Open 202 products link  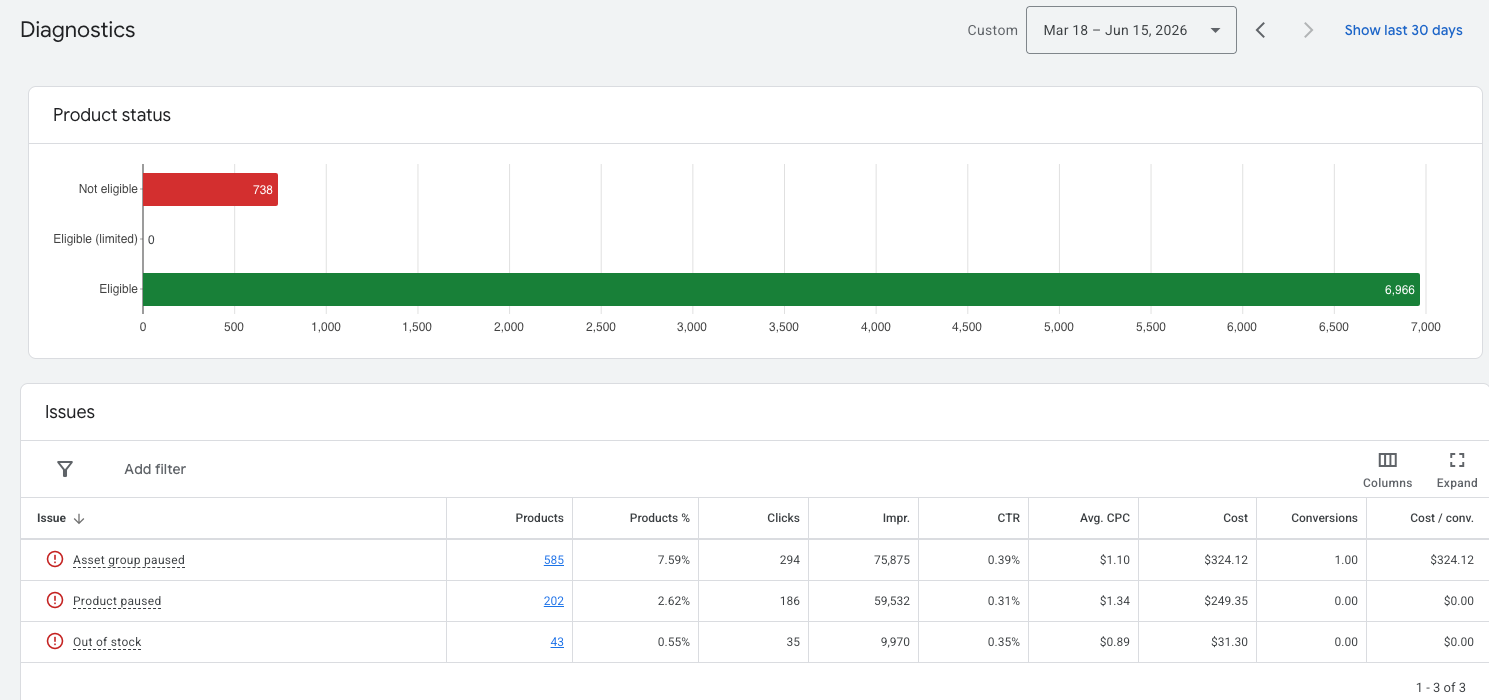pyautogui.click(x=554, y=601)
